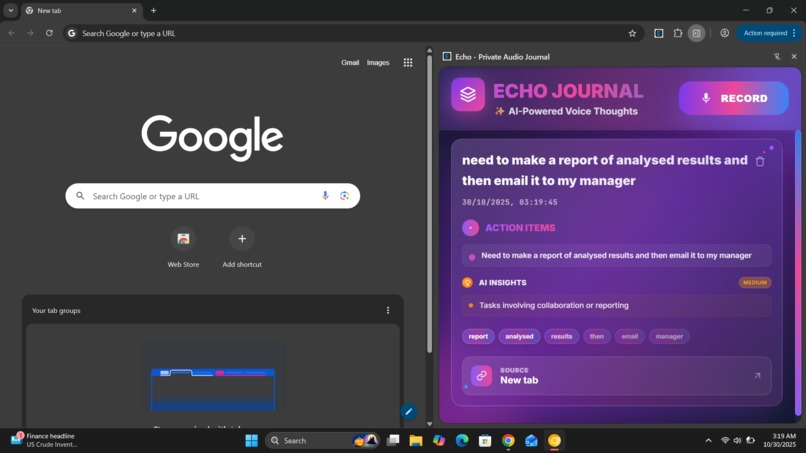Bookmark this tab with star icon
806x453 pixels.
(632, 33)
